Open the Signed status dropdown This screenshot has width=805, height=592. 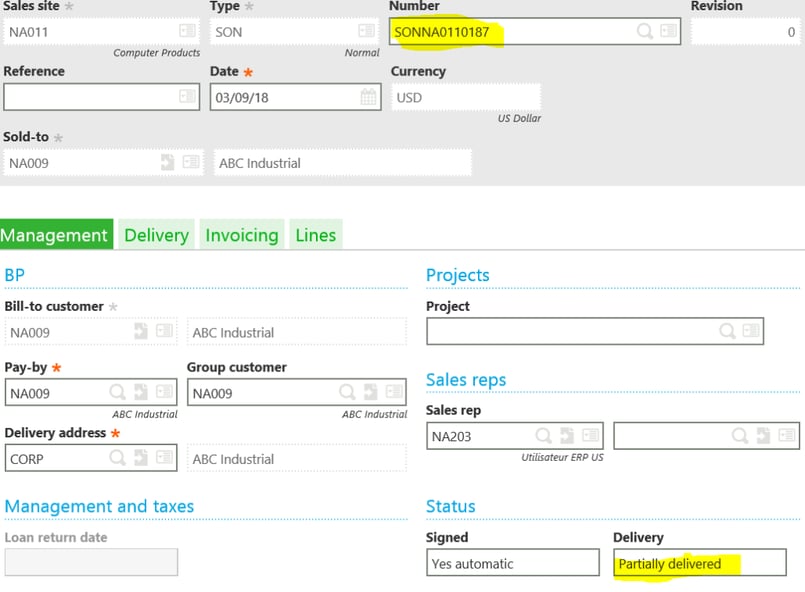(x=514, y=563)
